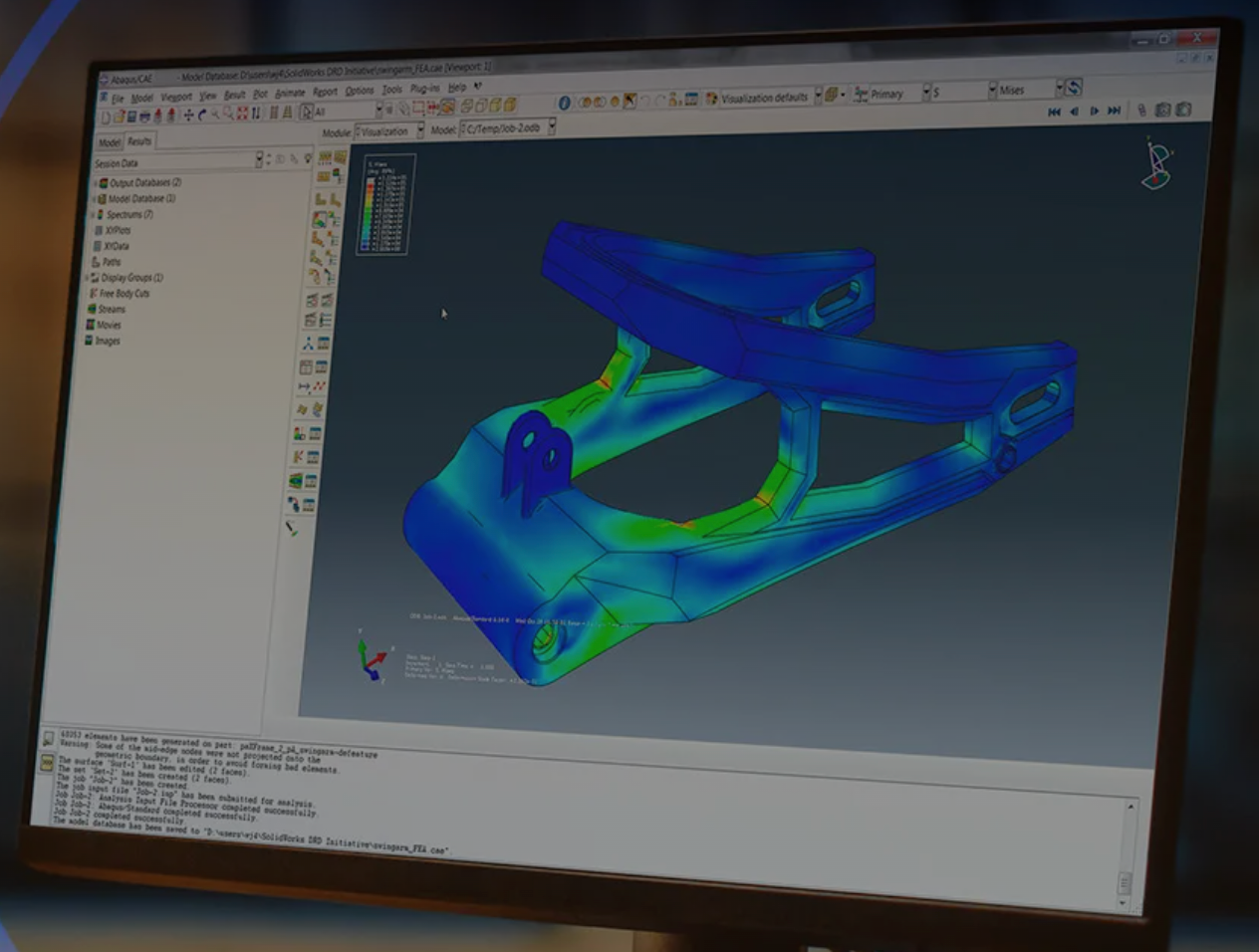Click the stress contour legend

(384, 204)
